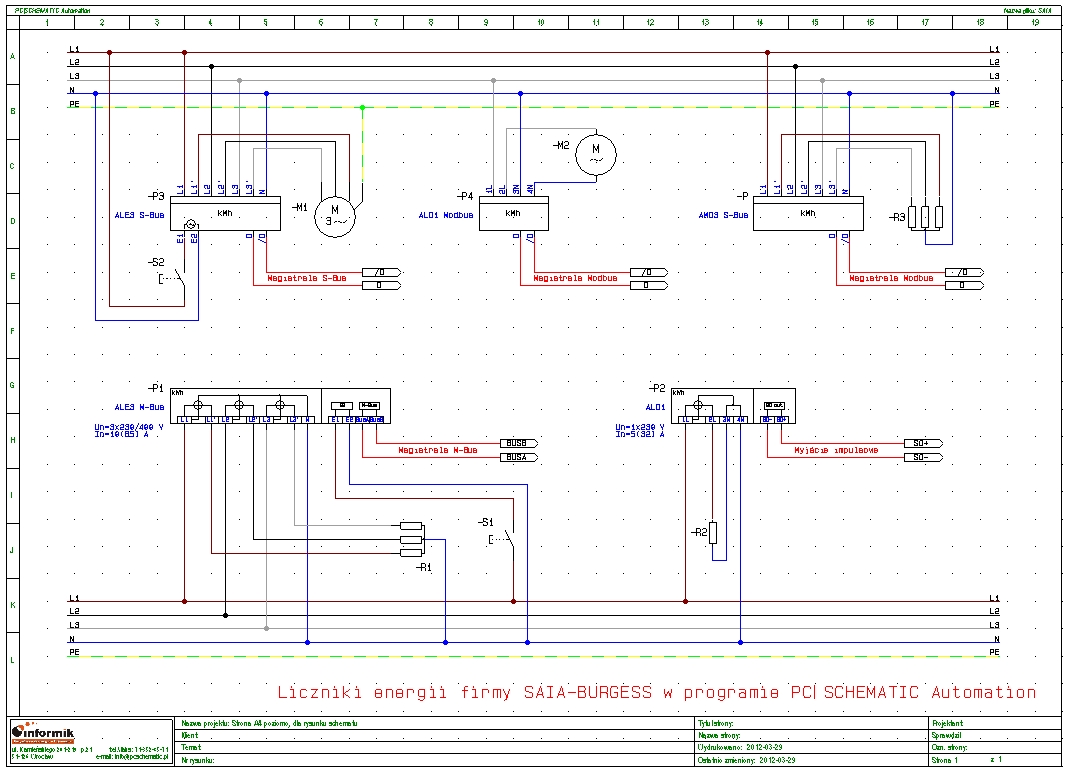1068x774 pixels.
Task: Click the informik logo in the title block
Action: [x=42, y=733]
